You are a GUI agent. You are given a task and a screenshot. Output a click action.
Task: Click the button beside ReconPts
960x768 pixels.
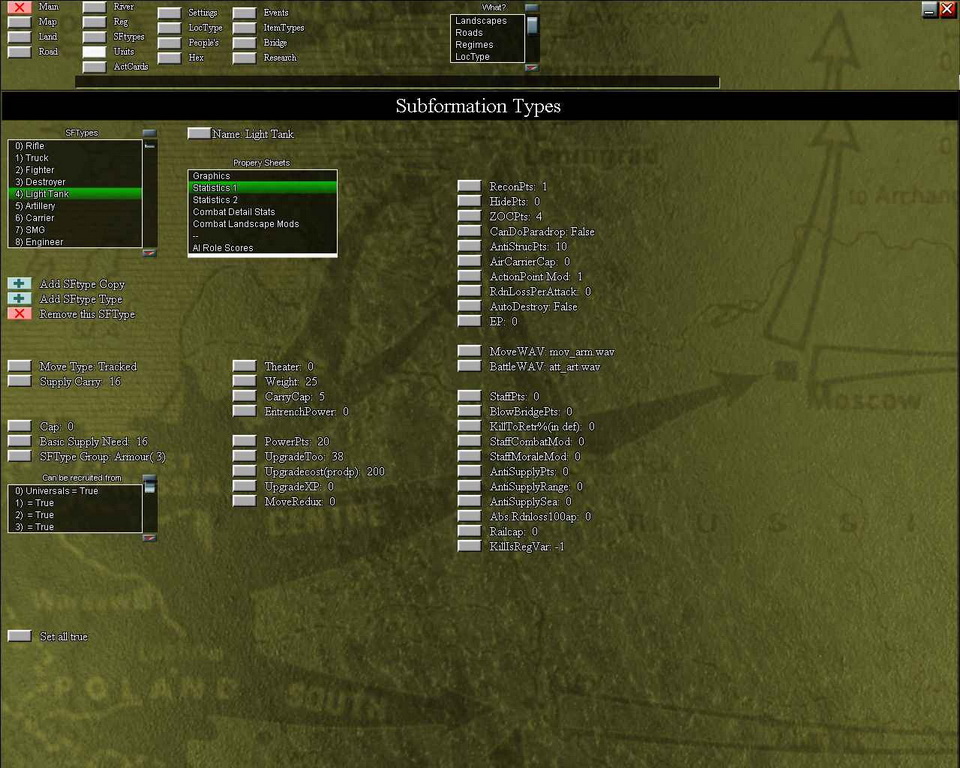[x=469, y=186]
